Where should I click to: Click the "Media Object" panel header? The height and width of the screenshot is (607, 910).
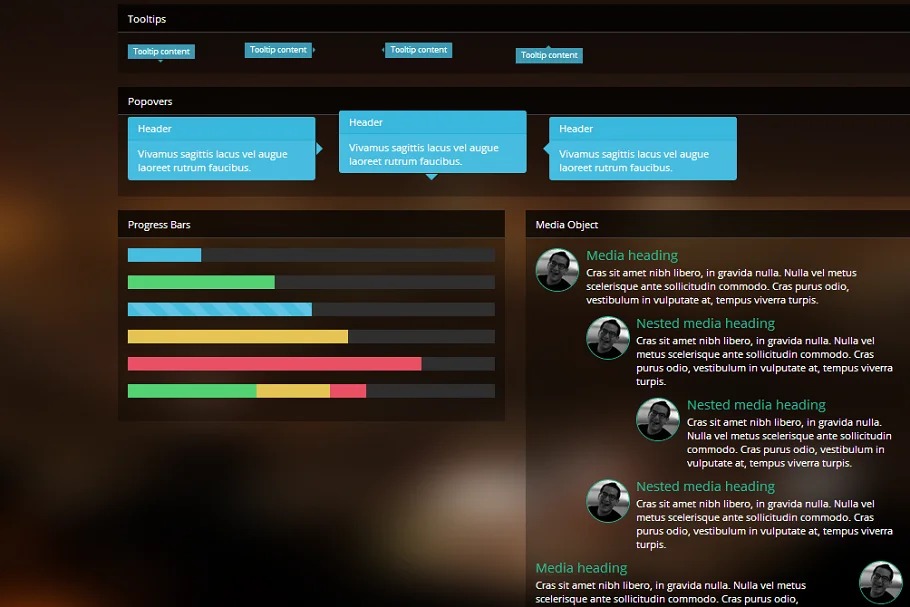pos(567,225)
